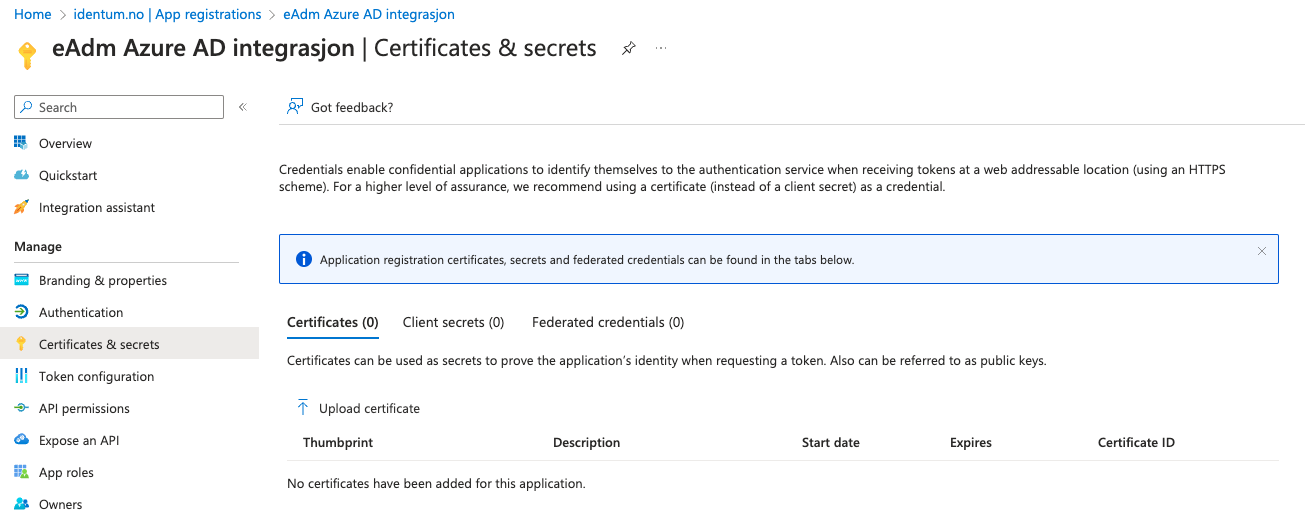
Task: Switch to Client secrets (0) tab
Action: [453, 322]
